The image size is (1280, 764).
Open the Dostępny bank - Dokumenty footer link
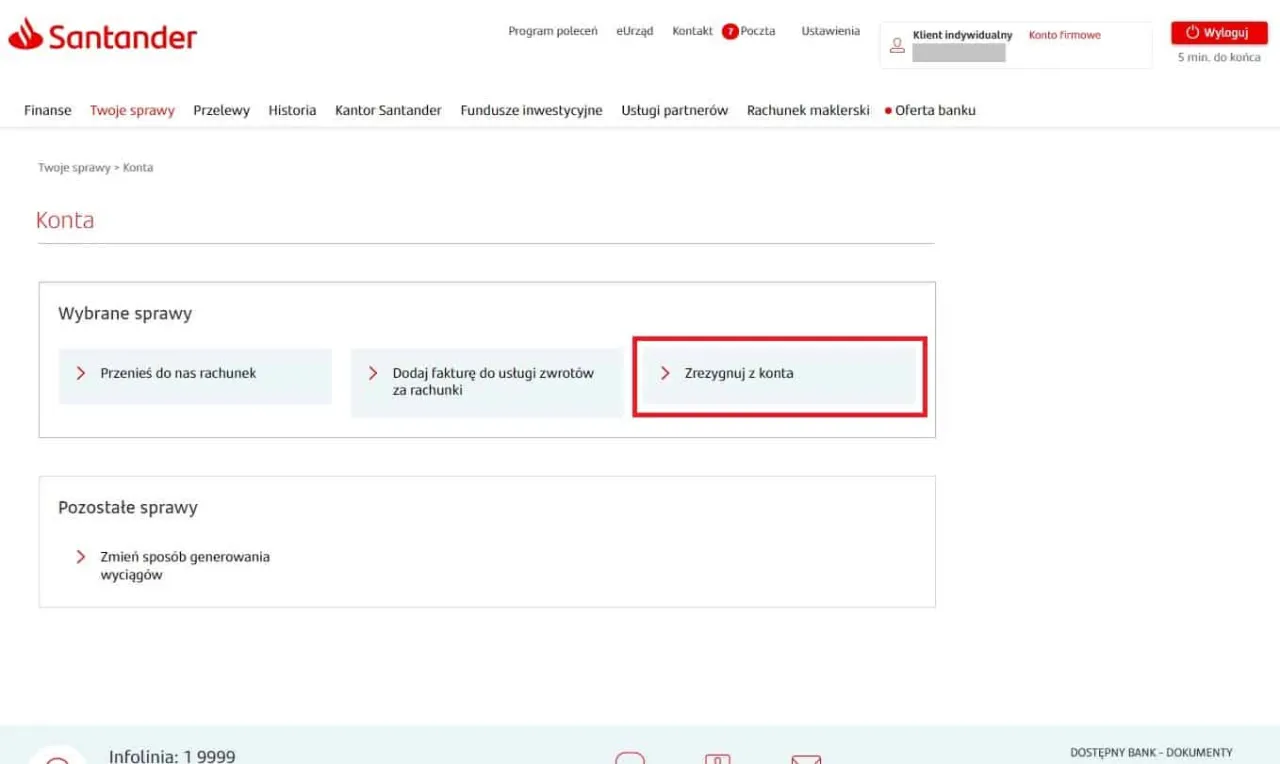coord(1151,752)
